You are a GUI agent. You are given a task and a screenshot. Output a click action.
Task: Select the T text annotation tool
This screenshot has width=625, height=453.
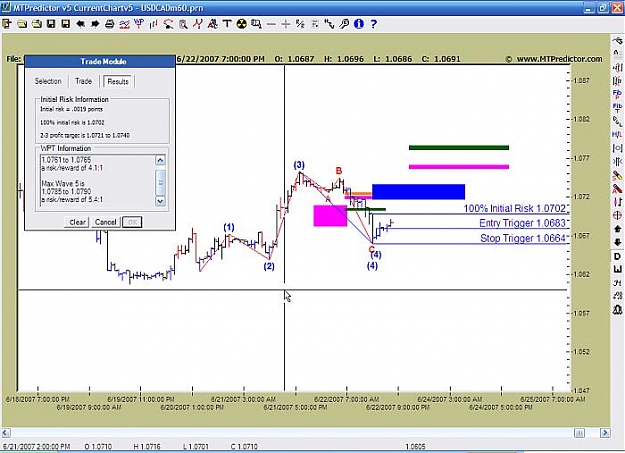point(227,24)
